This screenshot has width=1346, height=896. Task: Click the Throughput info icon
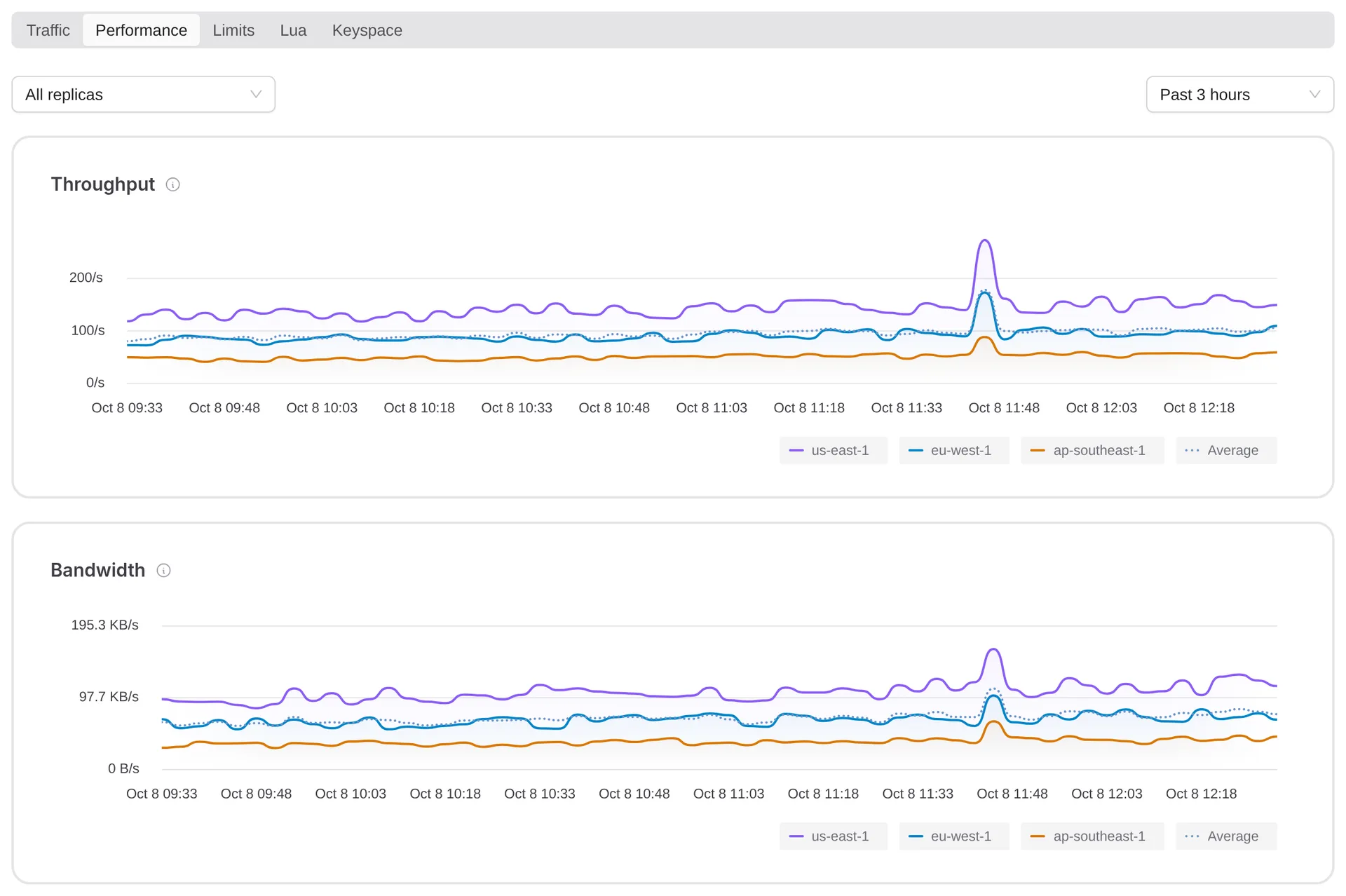pyautogui.click(x=172, y=184)
